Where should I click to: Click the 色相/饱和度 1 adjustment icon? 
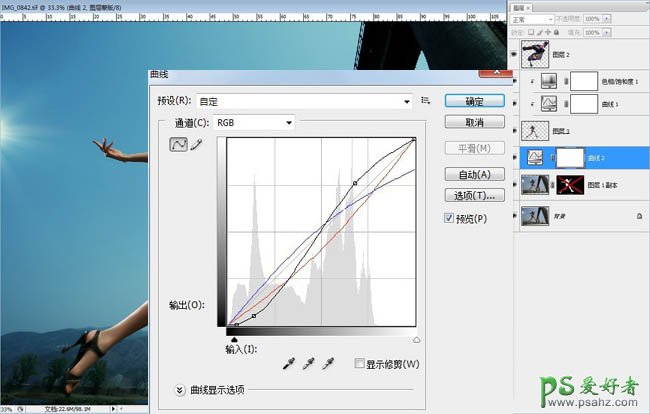[x=551, y=81]
